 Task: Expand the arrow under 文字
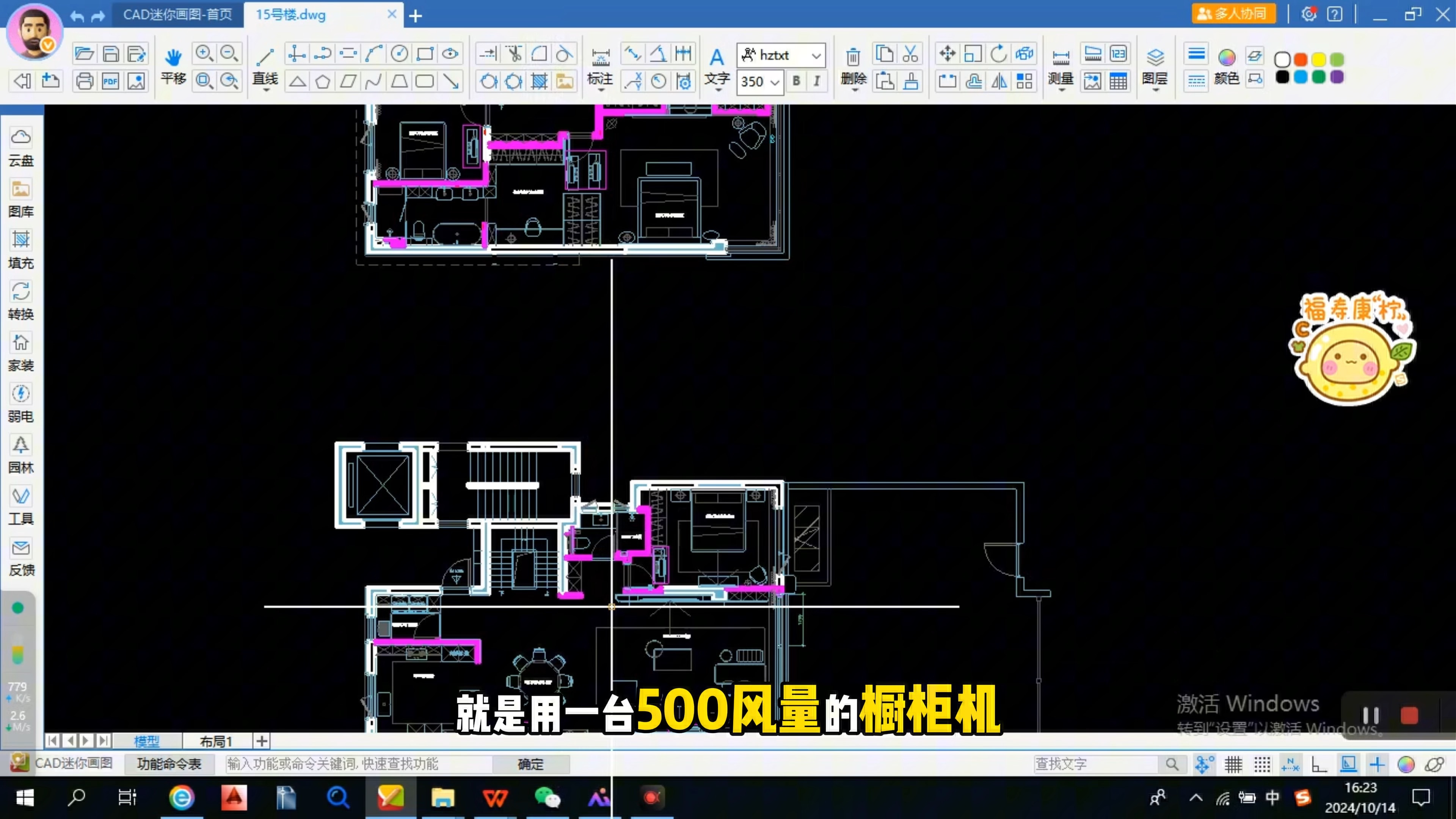(718, 91)
